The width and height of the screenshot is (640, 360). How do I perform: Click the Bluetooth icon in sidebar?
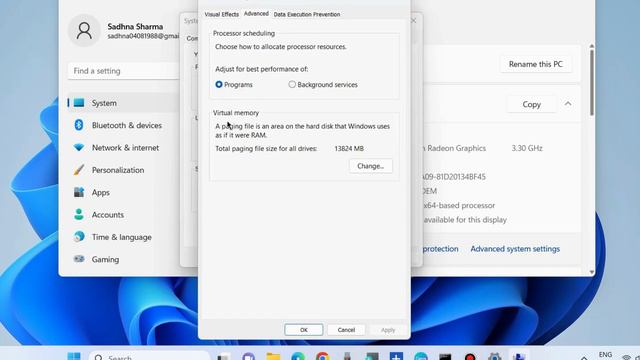click(79, 125)
